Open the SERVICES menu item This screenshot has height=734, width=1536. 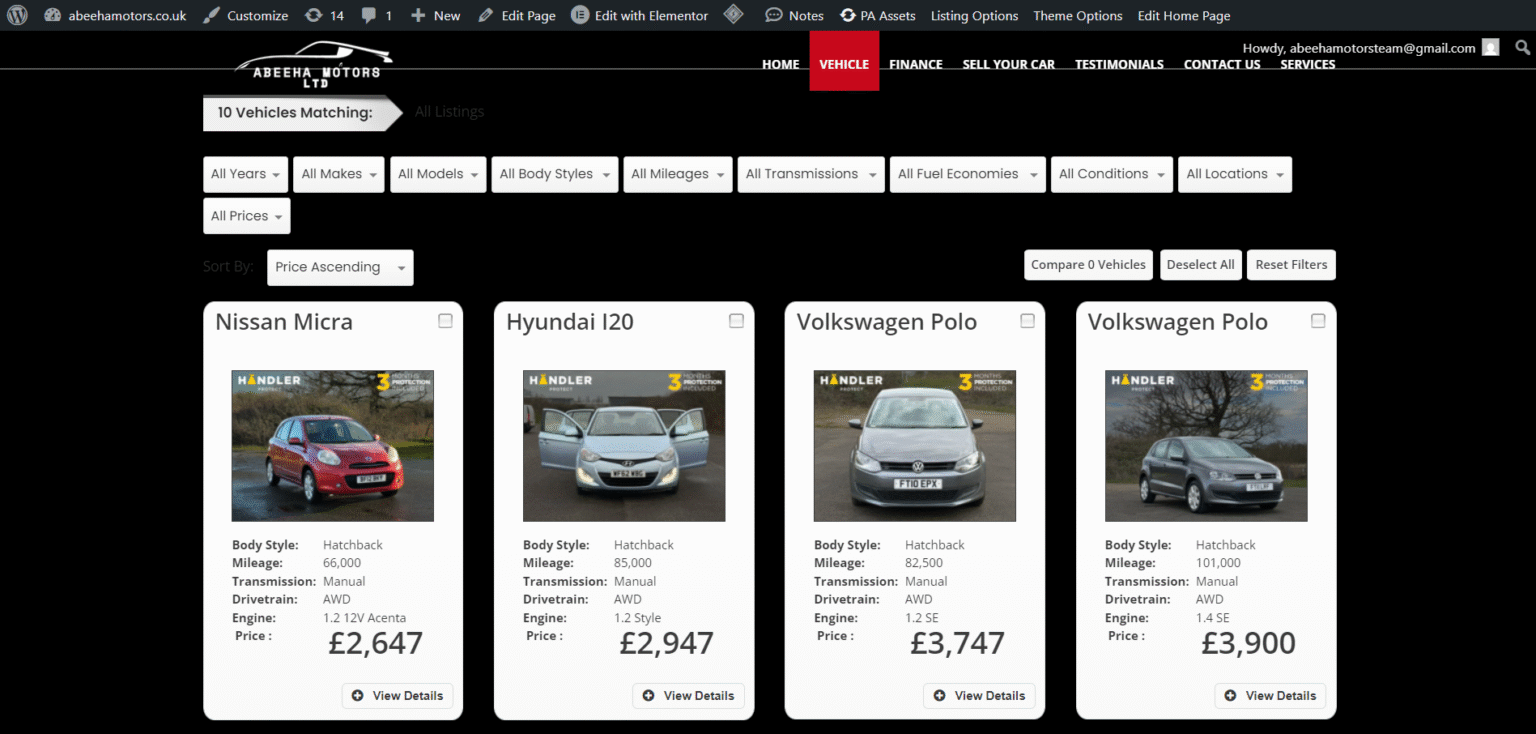coord(1308,64)
